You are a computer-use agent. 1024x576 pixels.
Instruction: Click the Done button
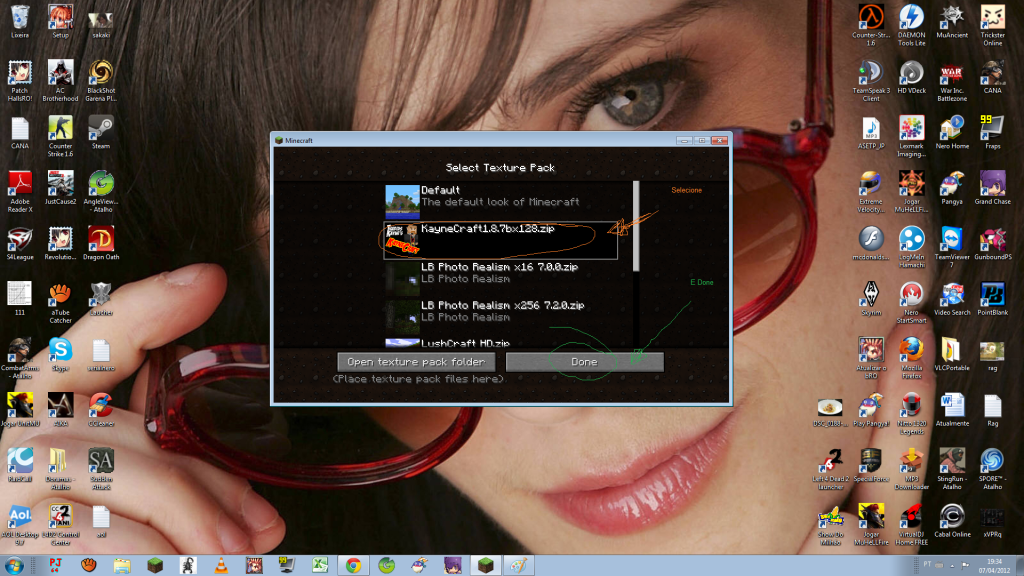[x=584, y=362]
